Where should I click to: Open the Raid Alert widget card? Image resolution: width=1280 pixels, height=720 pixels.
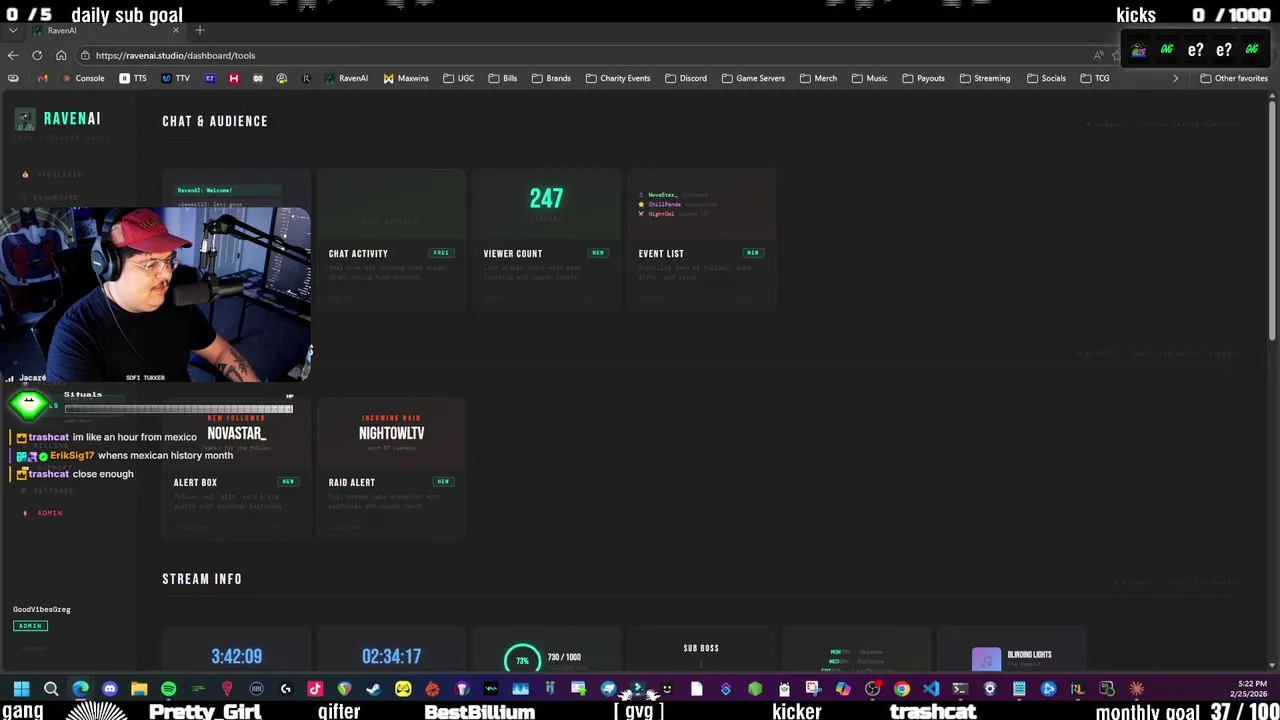(391, 469)
